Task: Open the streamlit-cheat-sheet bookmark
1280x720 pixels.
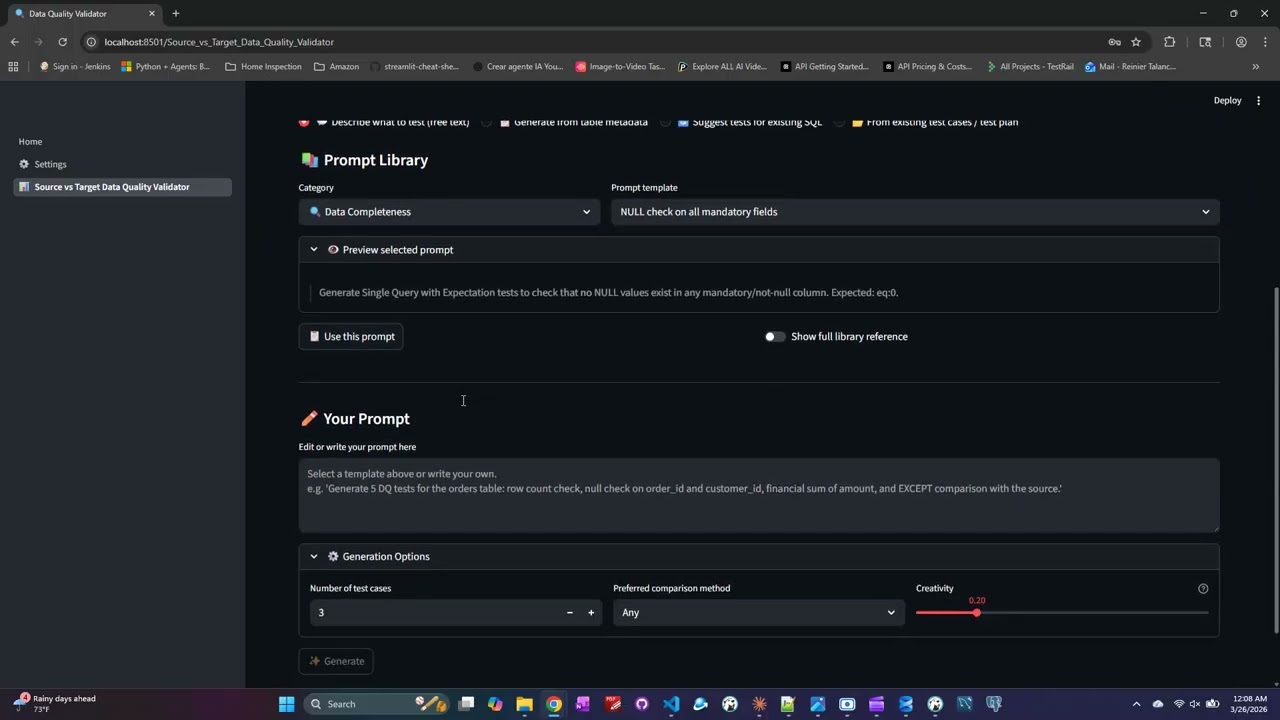Action: point(414,67)
